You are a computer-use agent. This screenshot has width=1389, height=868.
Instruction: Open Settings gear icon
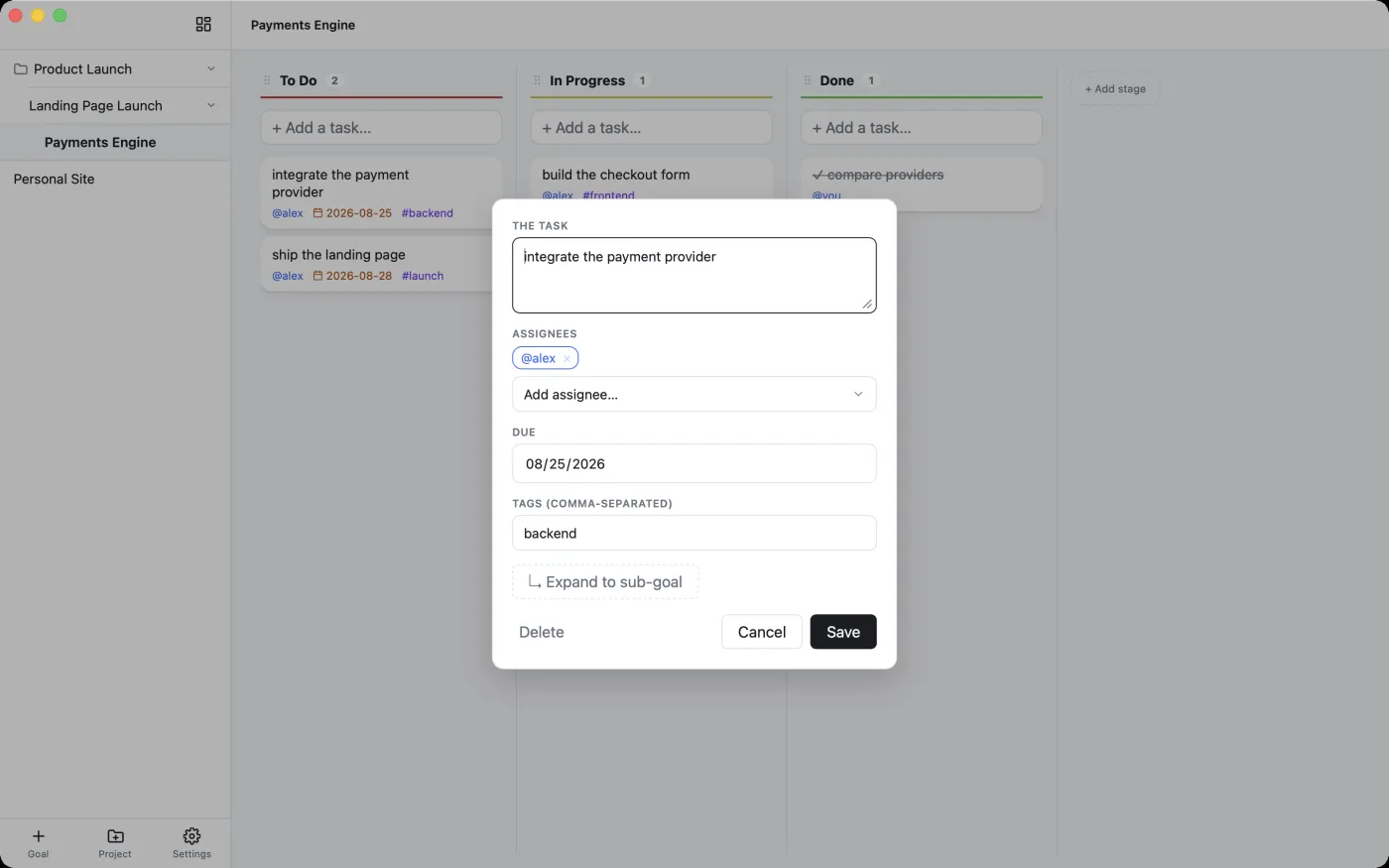(191, 836)
